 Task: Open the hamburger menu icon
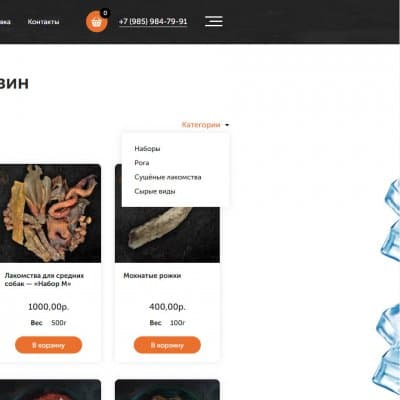214,21
